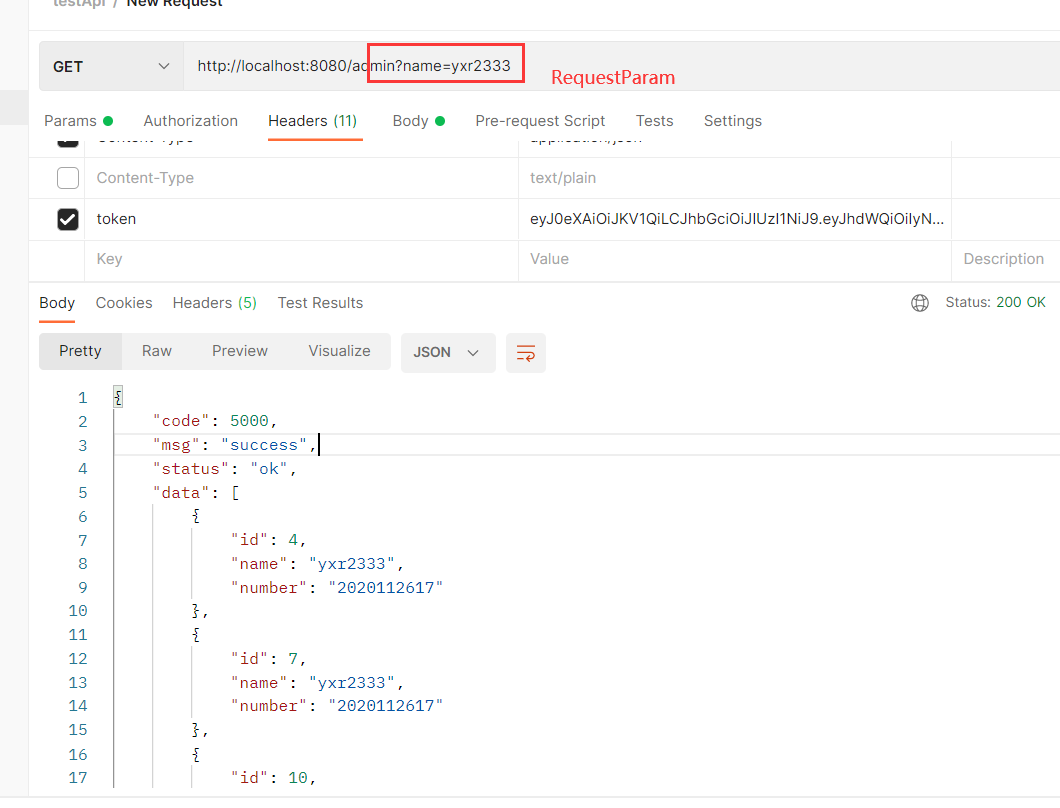The height and width of the screenshot is (808, 1060).
Task: Click the empty header Key field
Action: coord(300,259)
